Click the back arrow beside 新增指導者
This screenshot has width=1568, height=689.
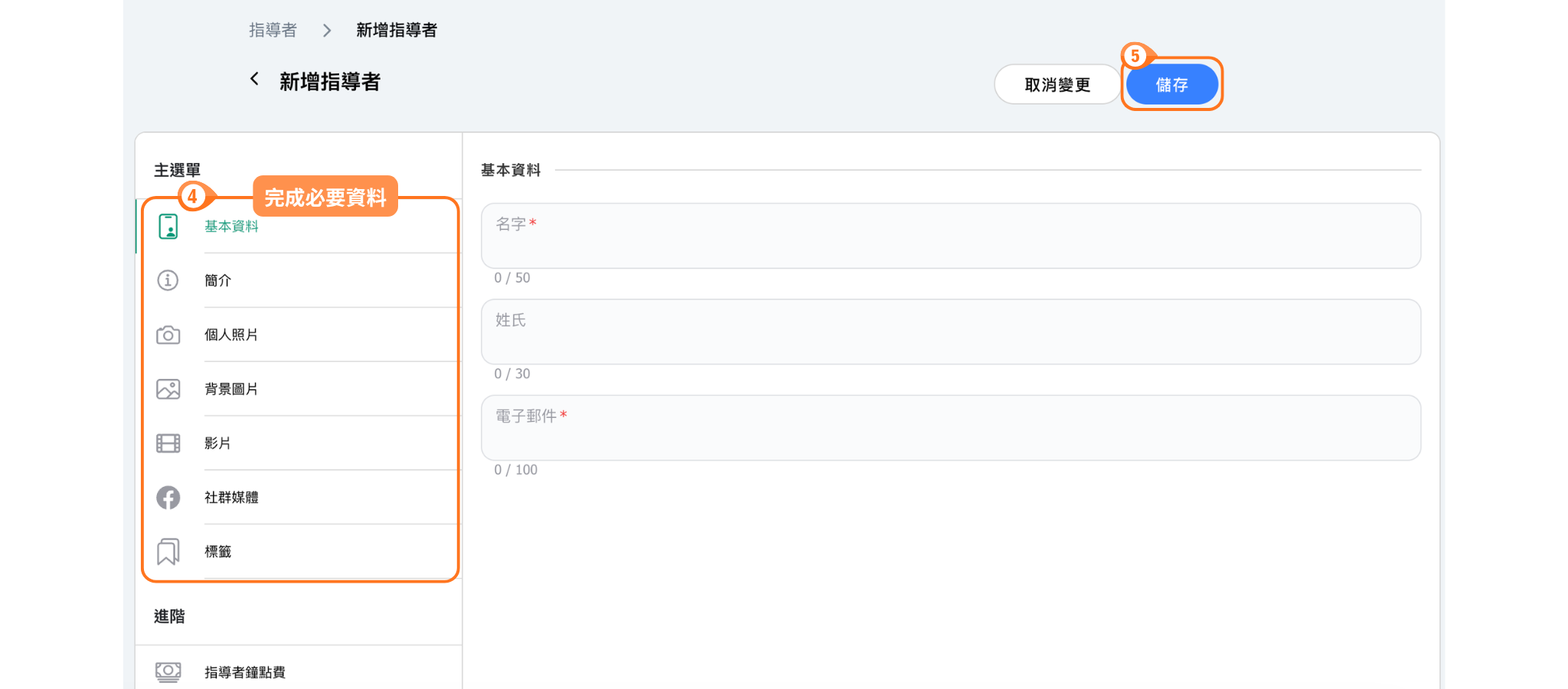point(254,80)
